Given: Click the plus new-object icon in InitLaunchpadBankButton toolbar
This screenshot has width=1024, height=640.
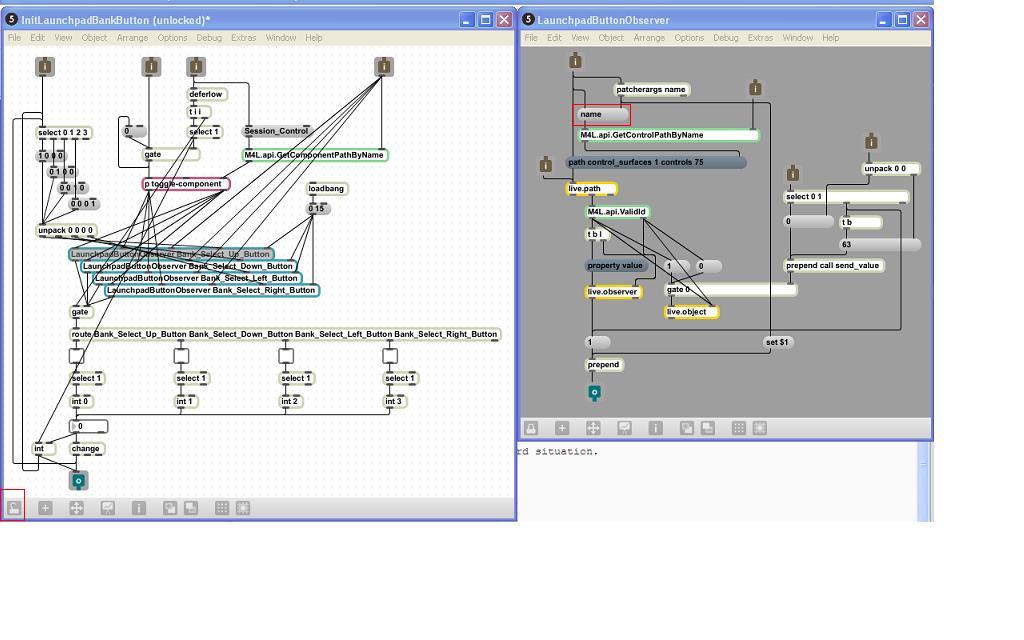Looking at the screenshot, I should 45,507.
